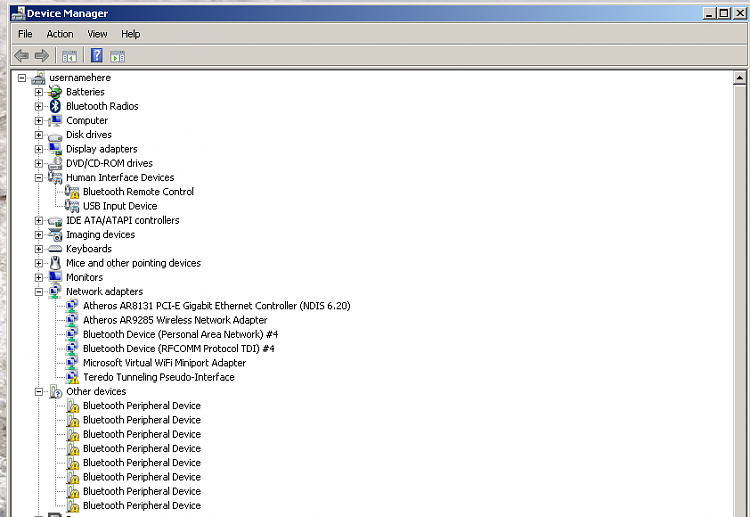Select Atheros AR9285 Wireless Network Adapter
The height and width of the screenshot is (517, 750).
pyautogui.click(x=175, y=320)
